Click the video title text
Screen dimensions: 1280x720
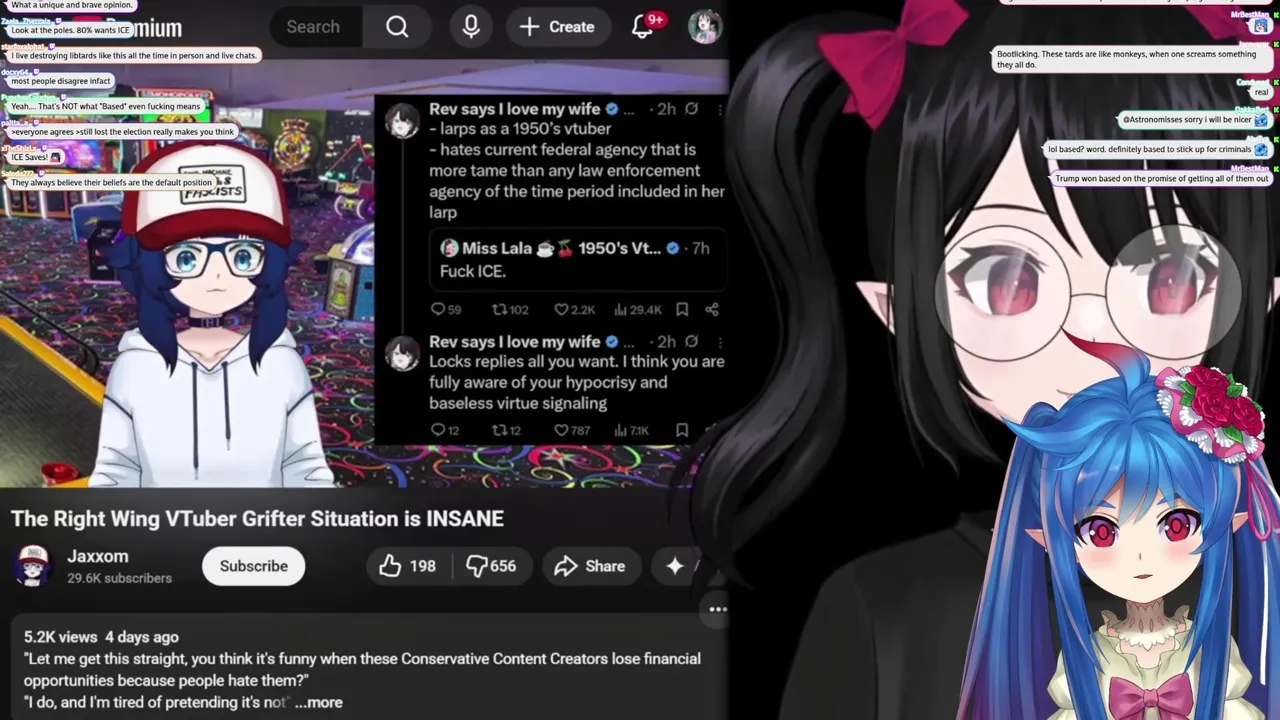(257, 518)
